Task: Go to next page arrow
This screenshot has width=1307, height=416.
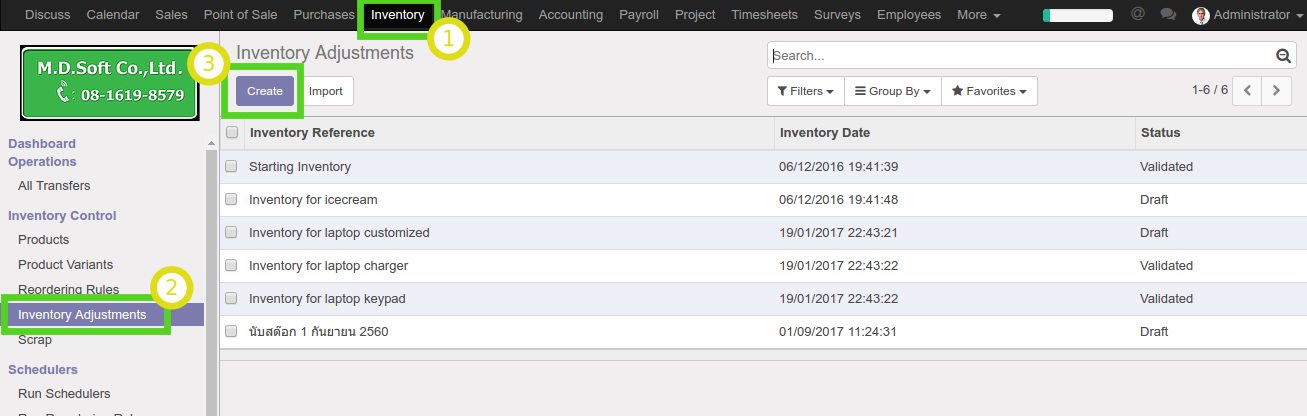Action: tap(1276, 90)
